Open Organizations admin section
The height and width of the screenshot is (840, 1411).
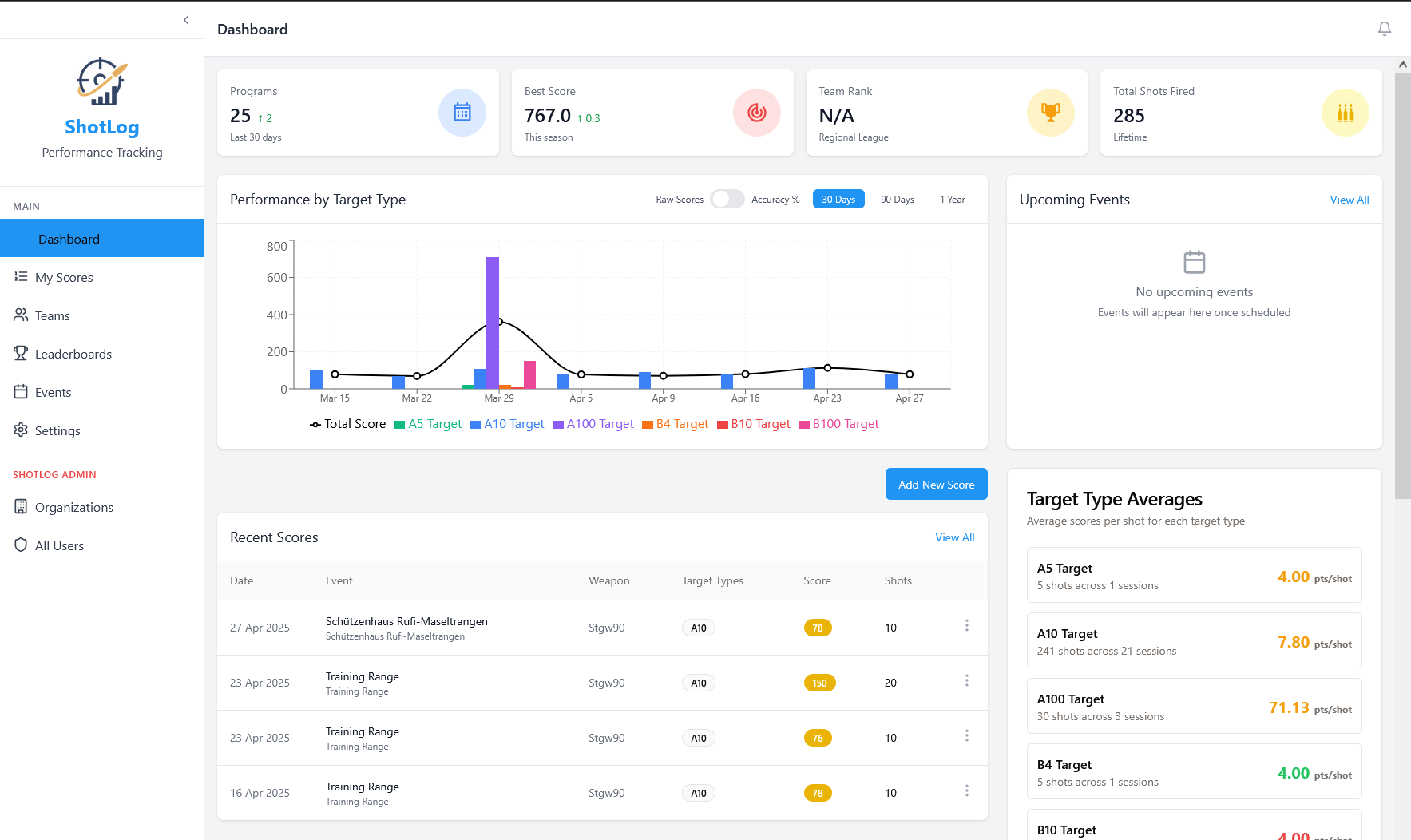click(73, 507)
